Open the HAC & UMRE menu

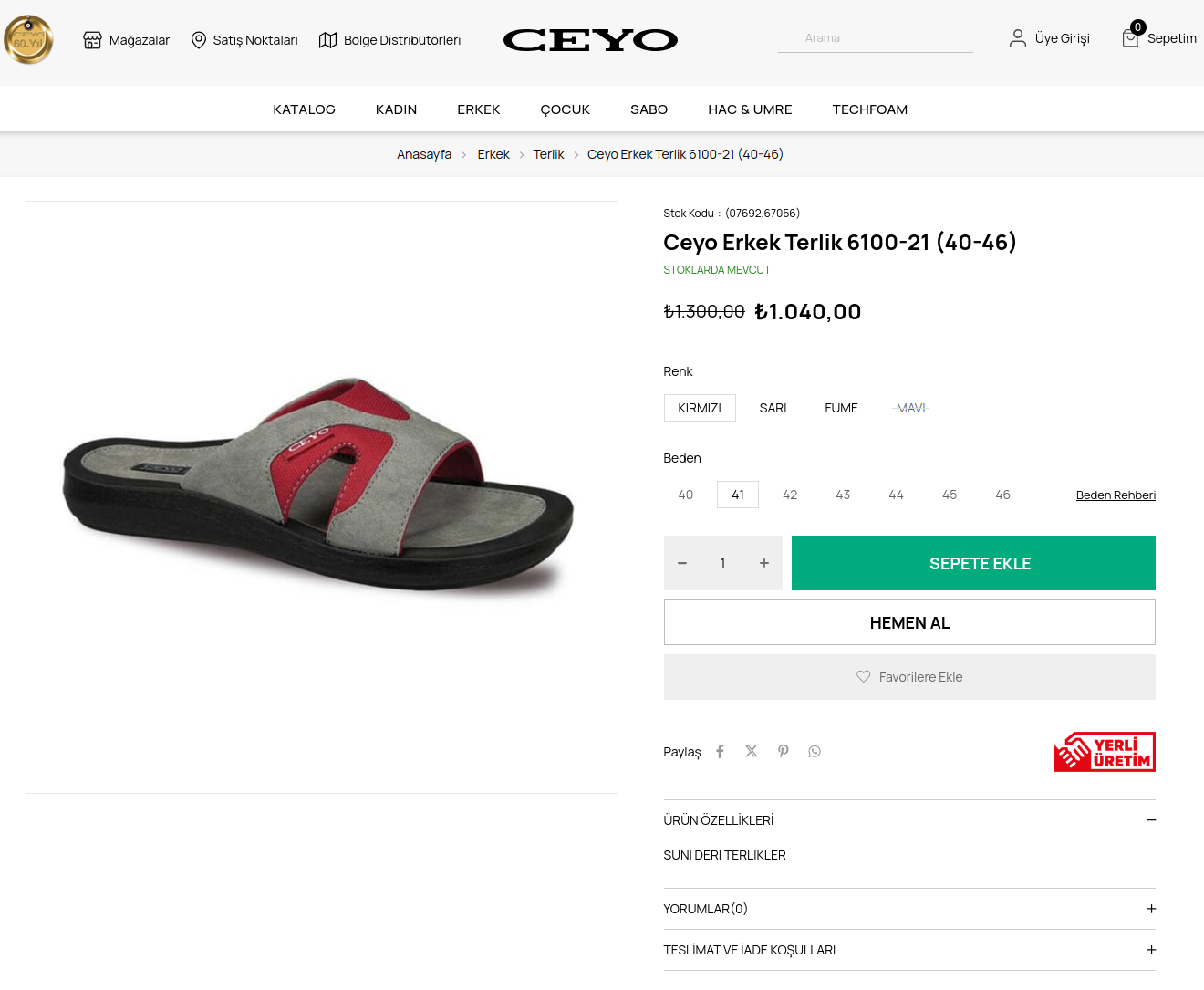(x=750, y=109)
